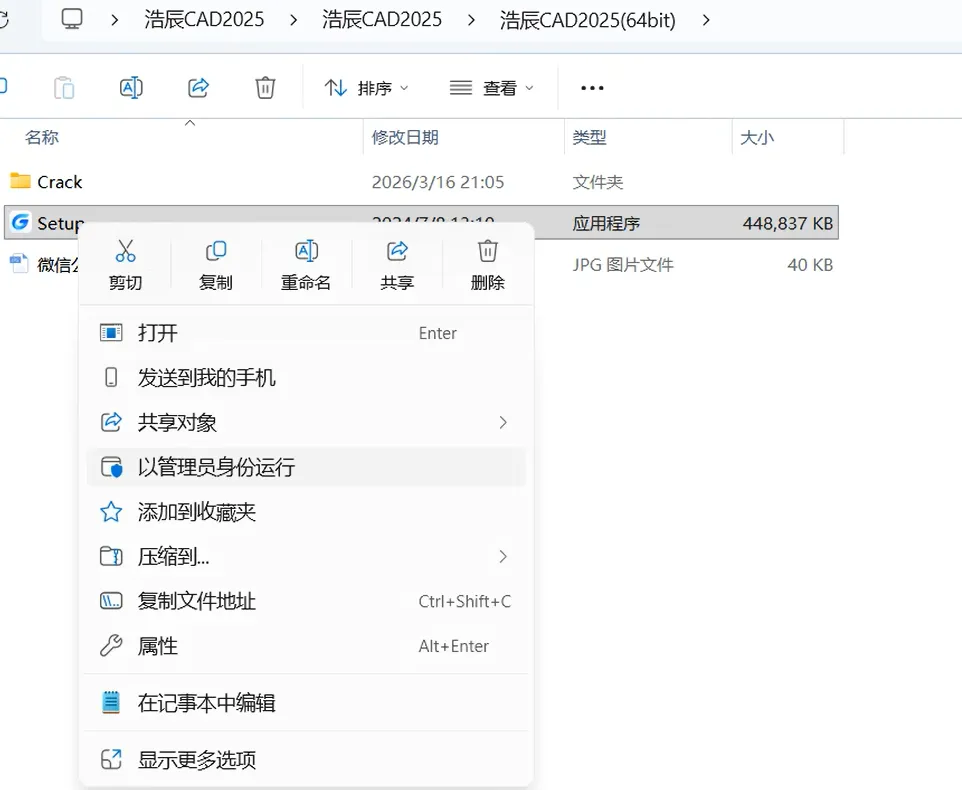962x790 pixels.
Task: Select the Crack folder name
Action: (60, 182)
